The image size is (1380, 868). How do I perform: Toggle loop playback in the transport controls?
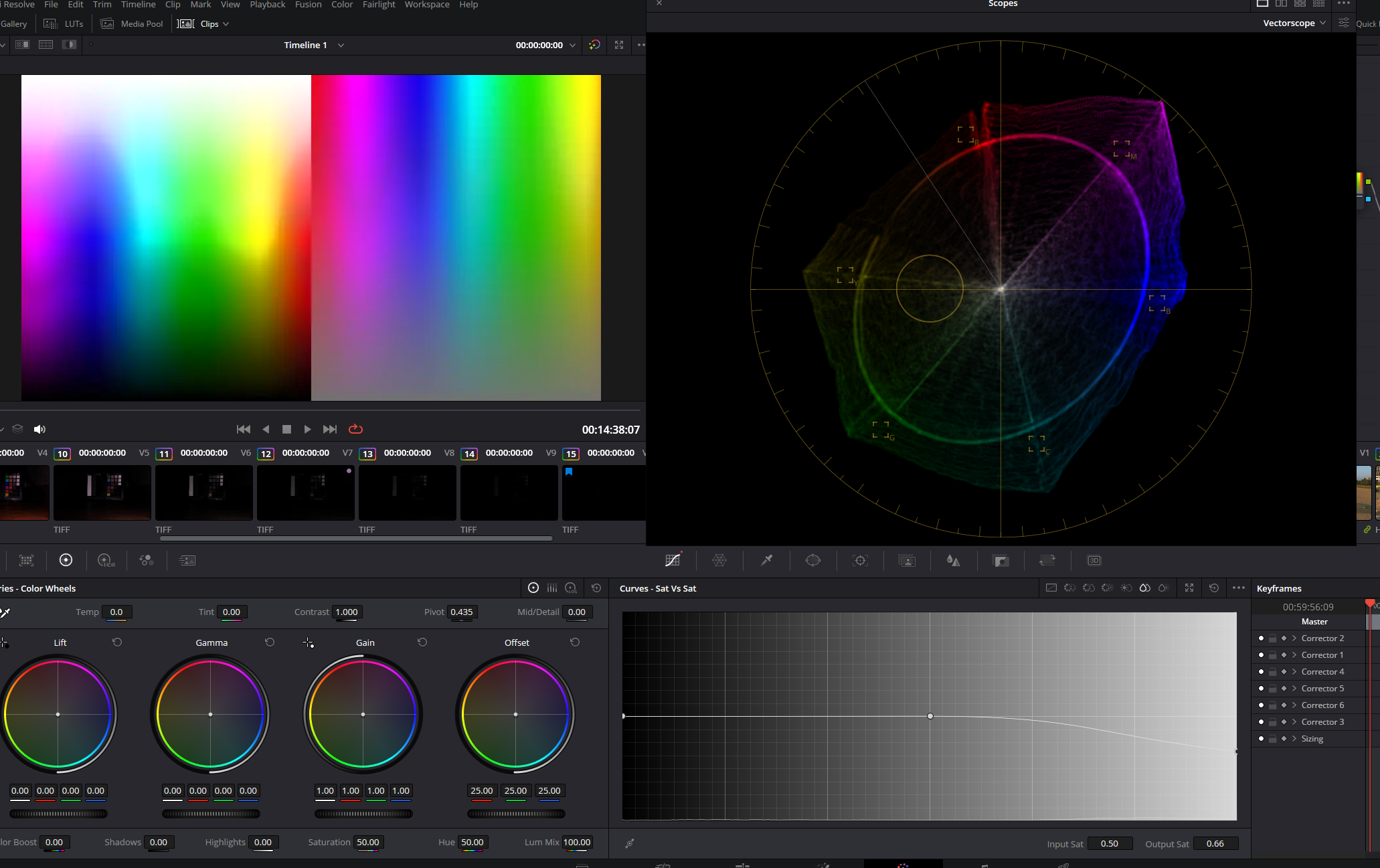355,429
